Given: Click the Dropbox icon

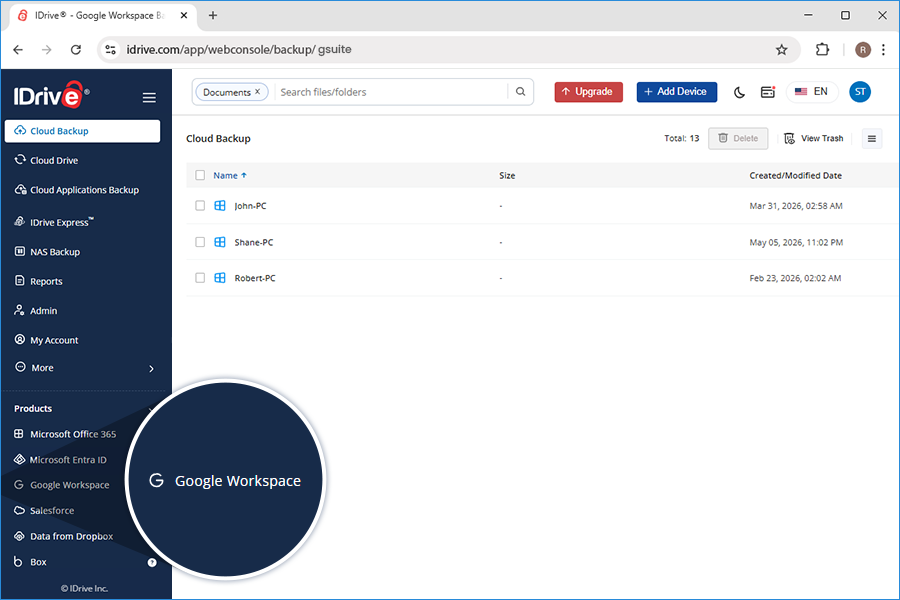Looking at the screenshot, I should 20,536.
